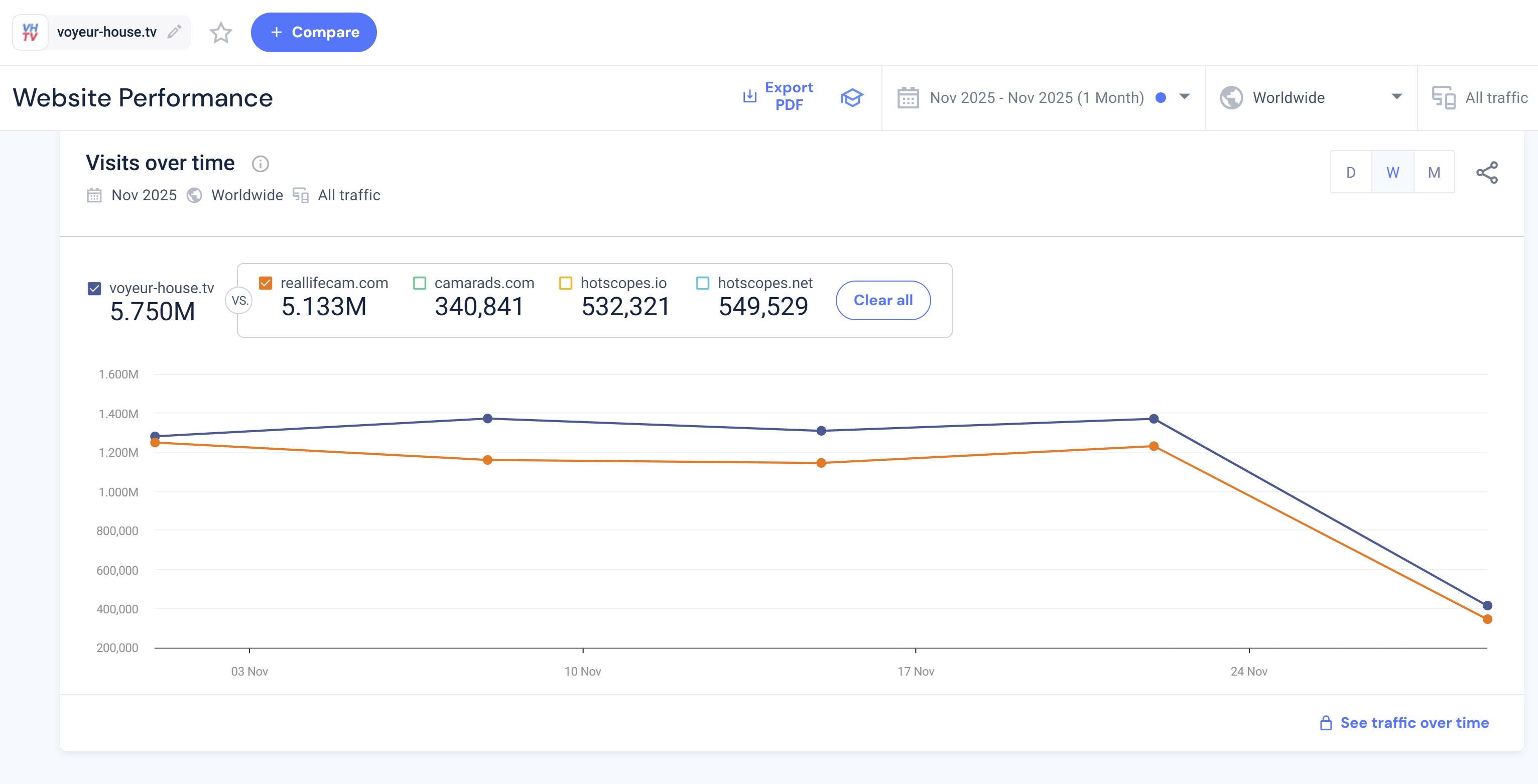Check the hotscopes.io checkbox
The width and height of the screenshot is (1538, 784).
pos(565,283)
